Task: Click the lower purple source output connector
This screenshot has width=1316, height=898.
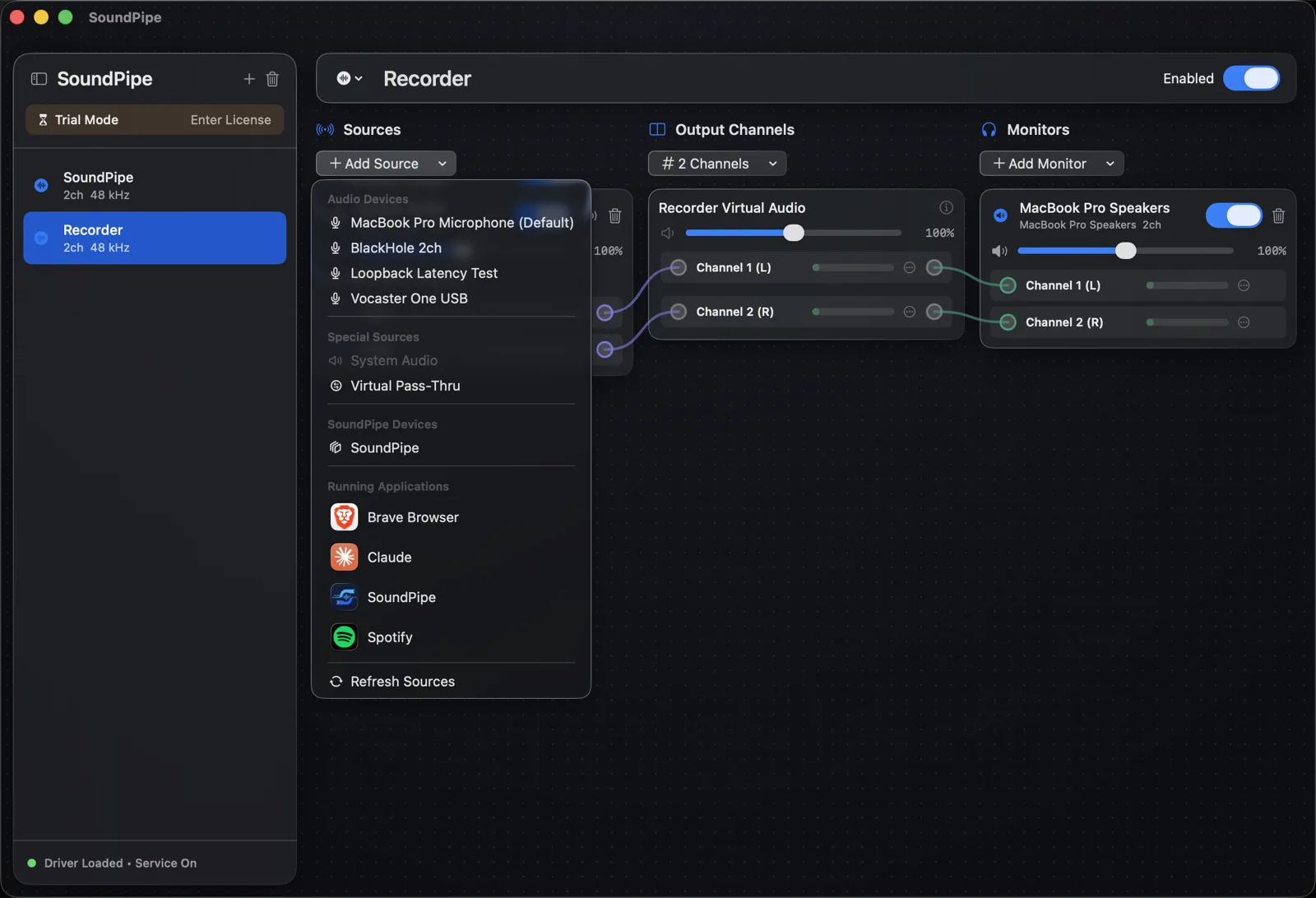Action: (605, 349)
